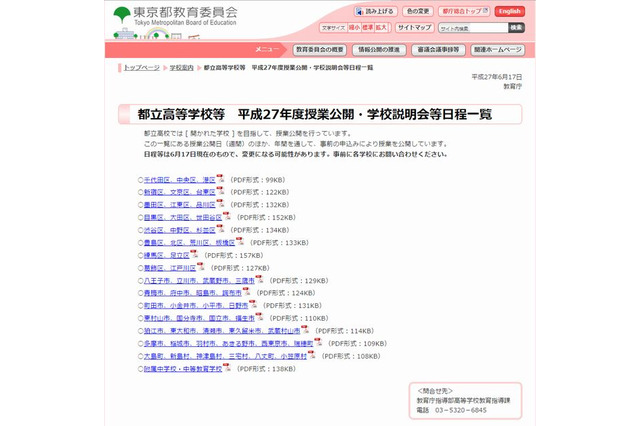The image size is (640, 426).
Task: Open the 色の変更 color change option
Action: [418, 11]
